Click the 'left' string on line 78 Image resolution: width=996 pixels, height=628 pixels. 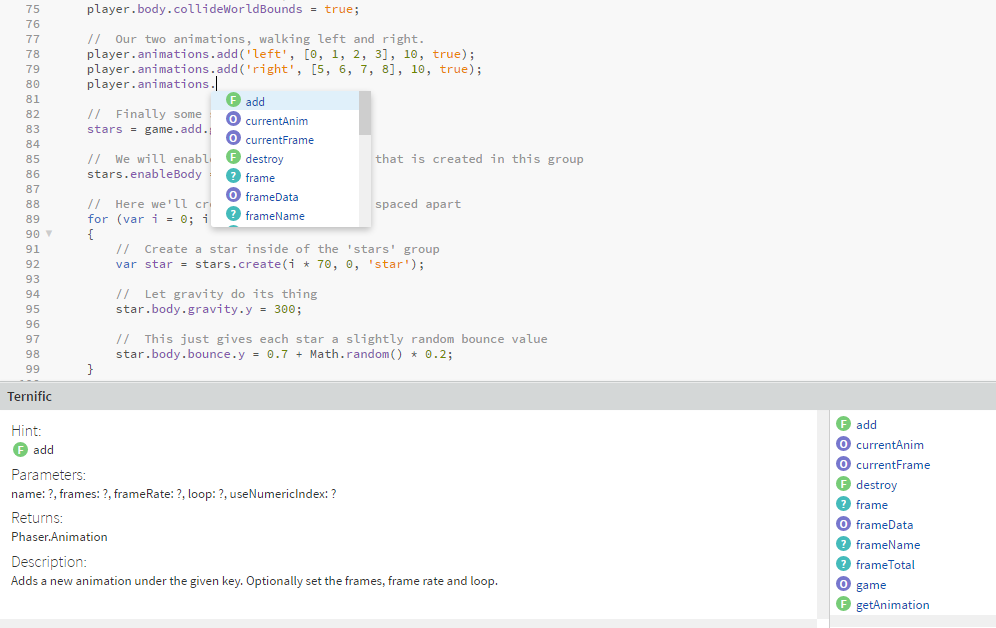pos(267,54)
